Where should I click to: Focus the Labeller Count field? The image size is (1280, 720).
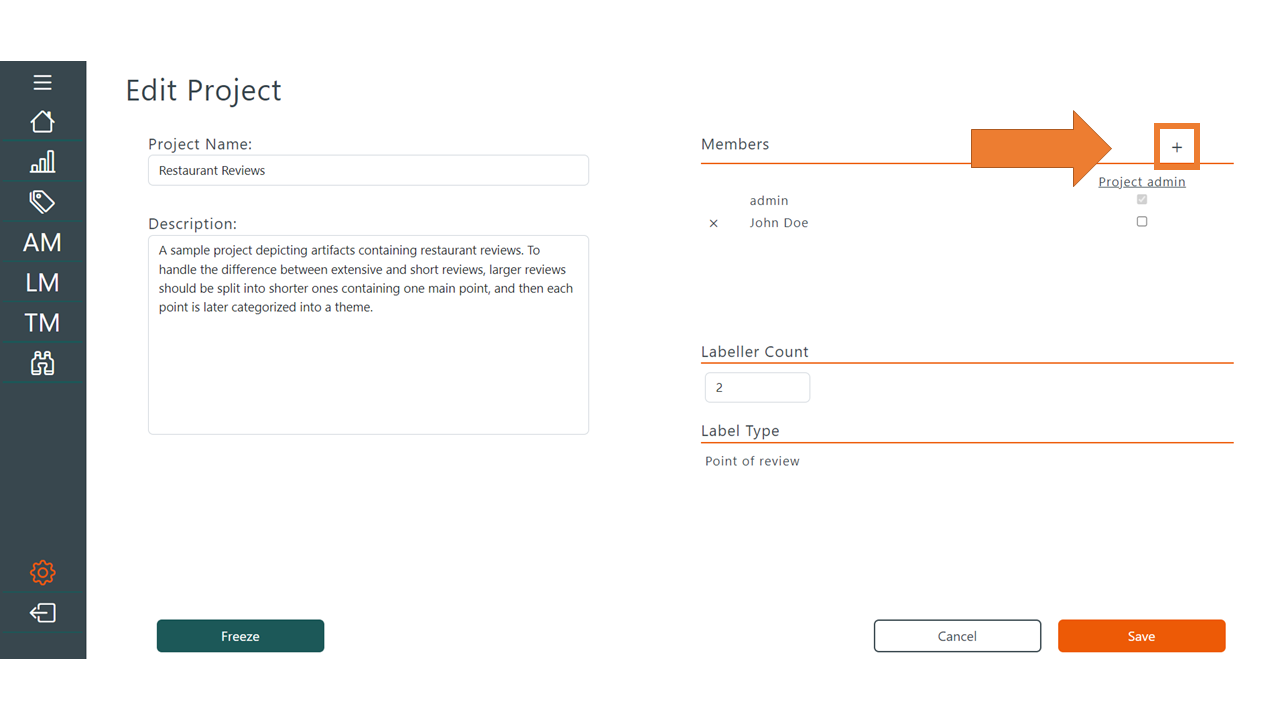point(757,387)
